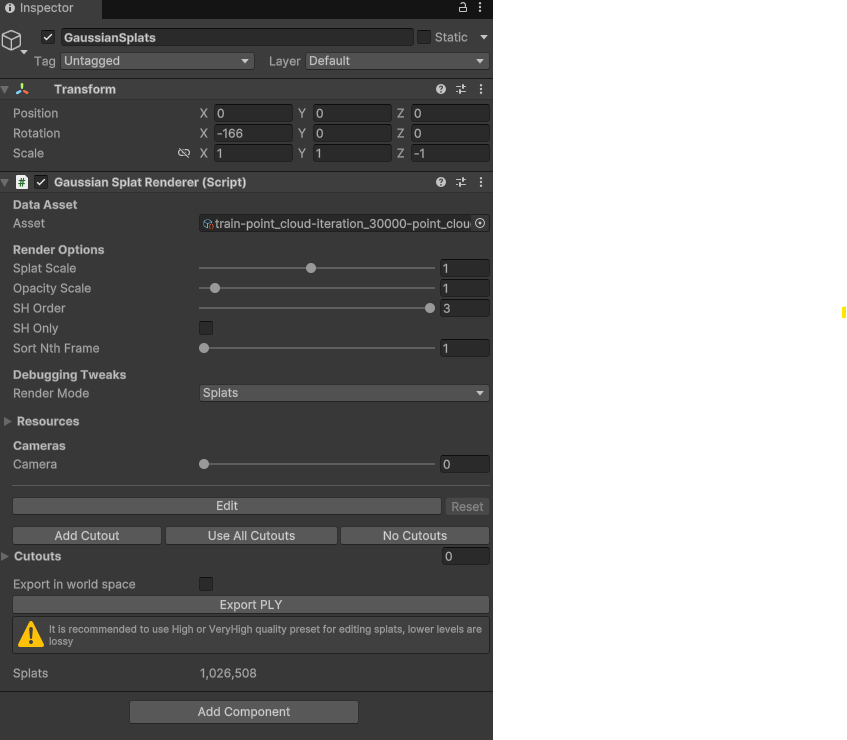Expand the Resources foldout
This screenshot has width=847, height=740.
(x=8, y=422)
